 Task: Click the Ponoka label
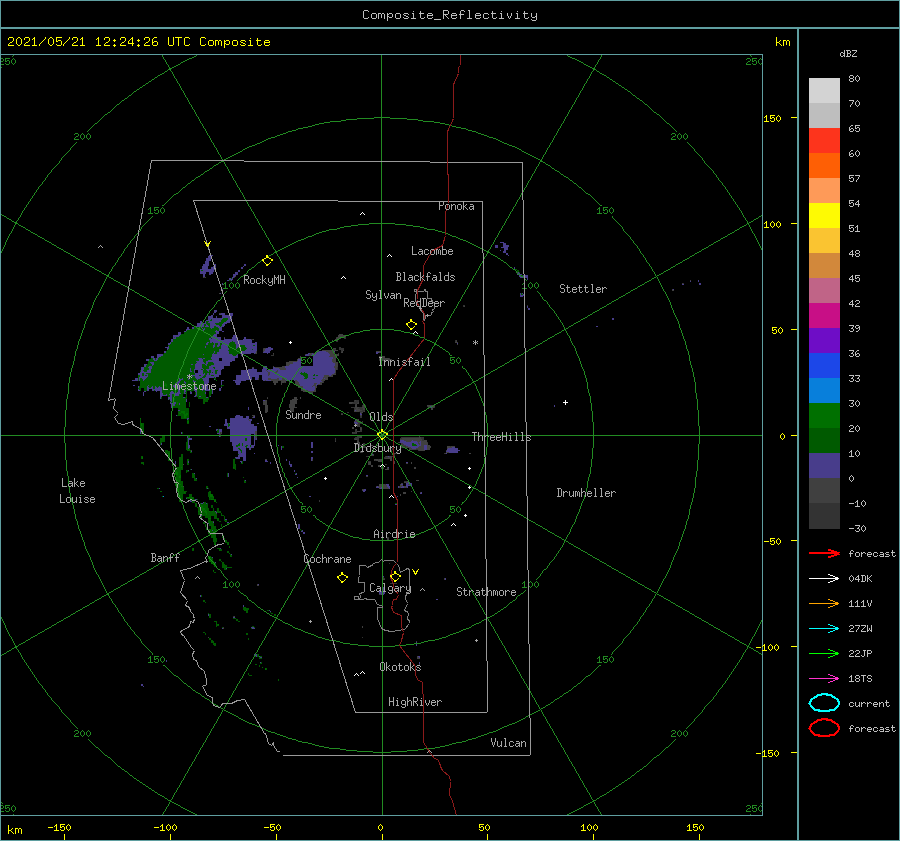[x=456, y=206]
